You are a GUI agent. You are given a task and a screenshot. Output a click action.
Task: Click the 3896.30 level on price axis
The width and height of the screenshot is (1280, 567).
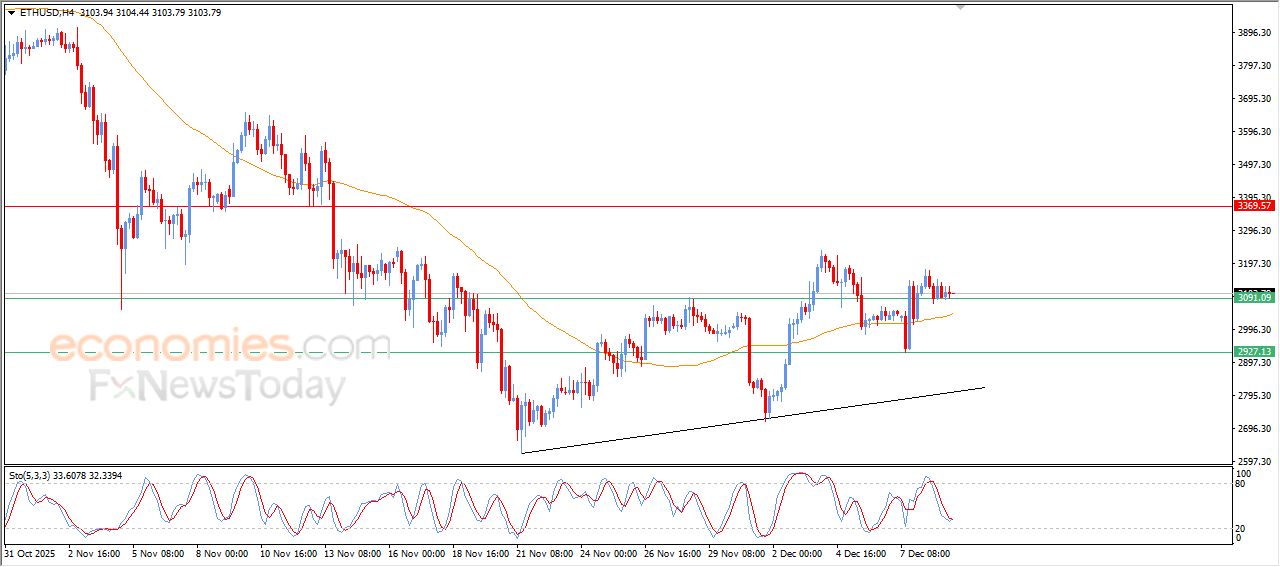(x=1253, y=33)
